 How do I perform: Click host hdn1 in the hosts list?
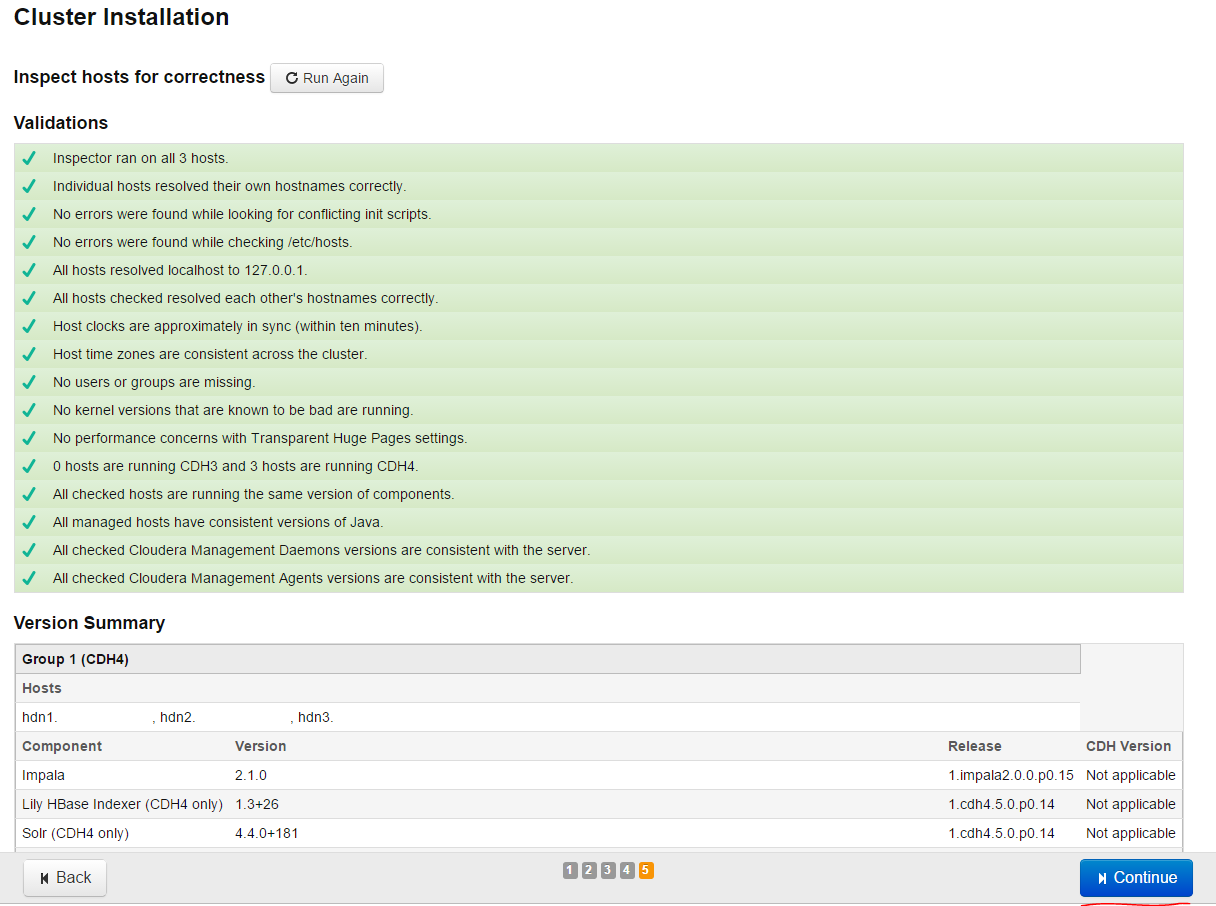pyautogui.click(x=40, y=717)
